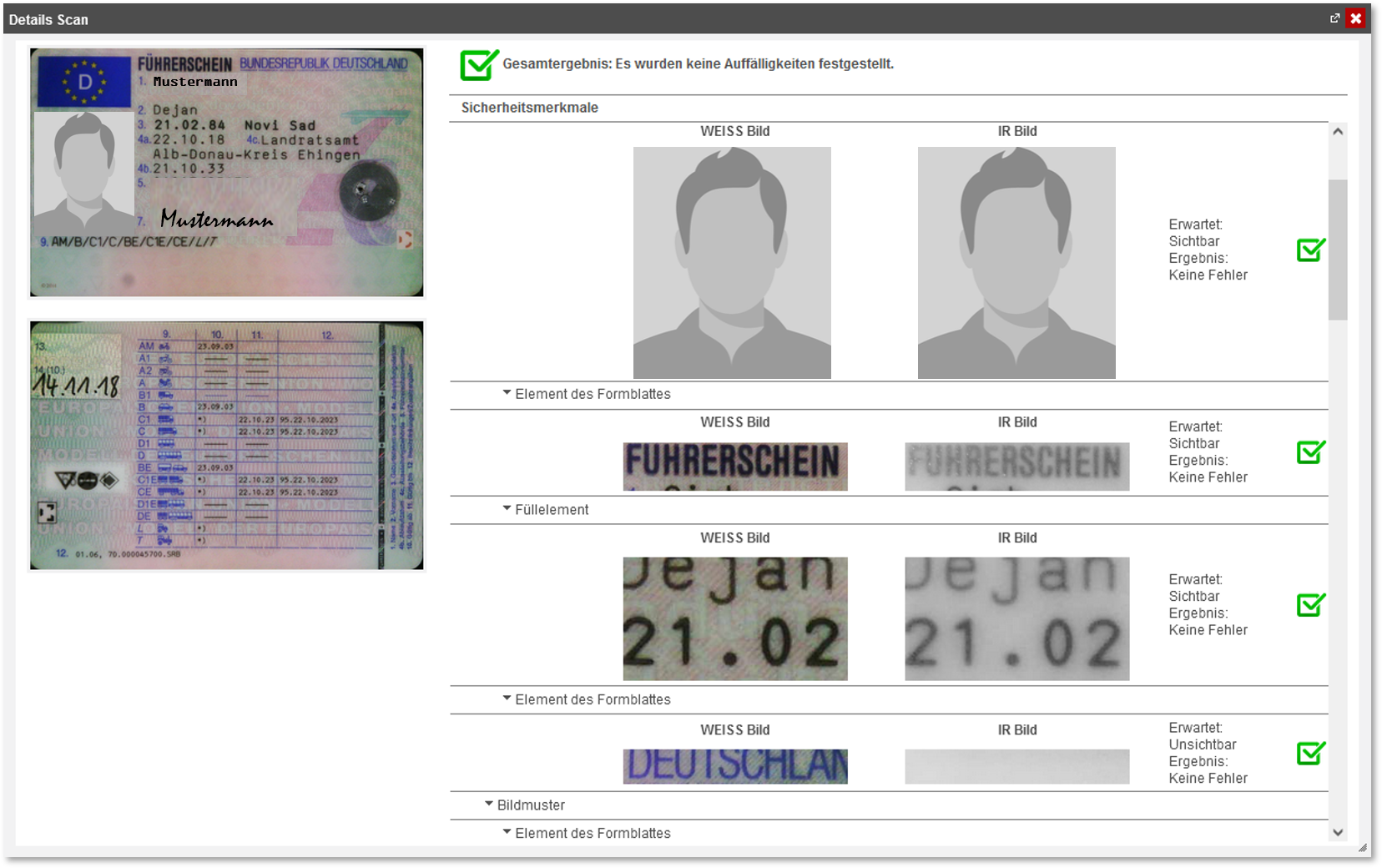Image resolution: width=1382 pixels, height=868 pixels.
Task: Click the scrollbar down arrow
Action: pyautogui.click(x=1338, y=832)
